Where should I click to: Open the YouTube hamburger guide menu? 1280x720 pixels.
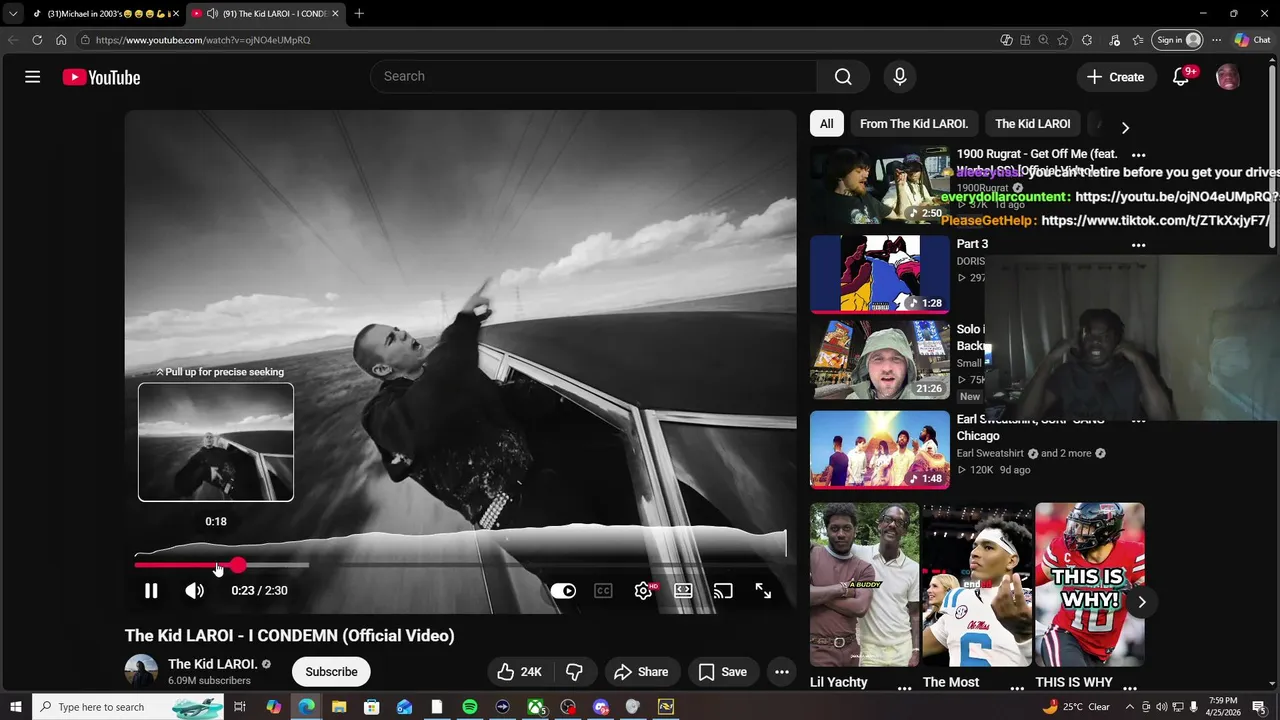(x=33, y=77)
